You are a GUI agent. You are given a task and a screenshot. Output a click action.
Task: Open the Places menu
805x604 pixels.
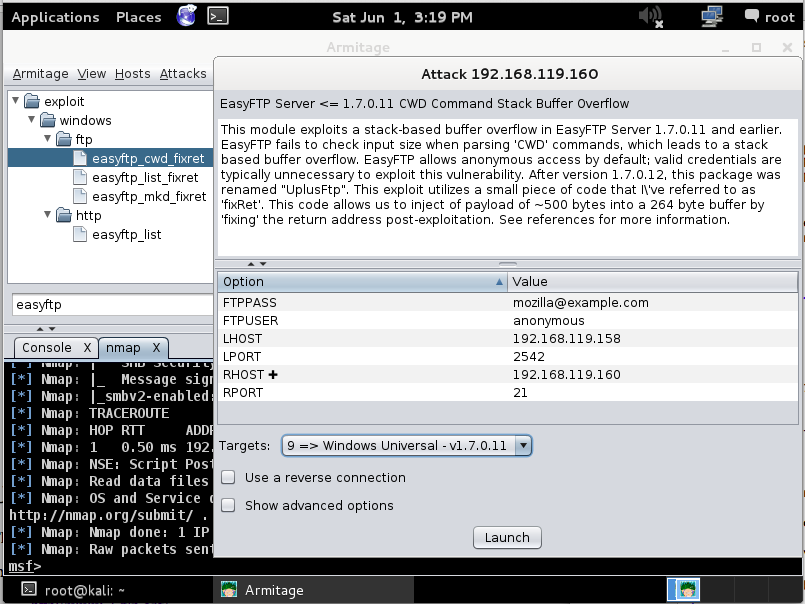pos(139,17)
